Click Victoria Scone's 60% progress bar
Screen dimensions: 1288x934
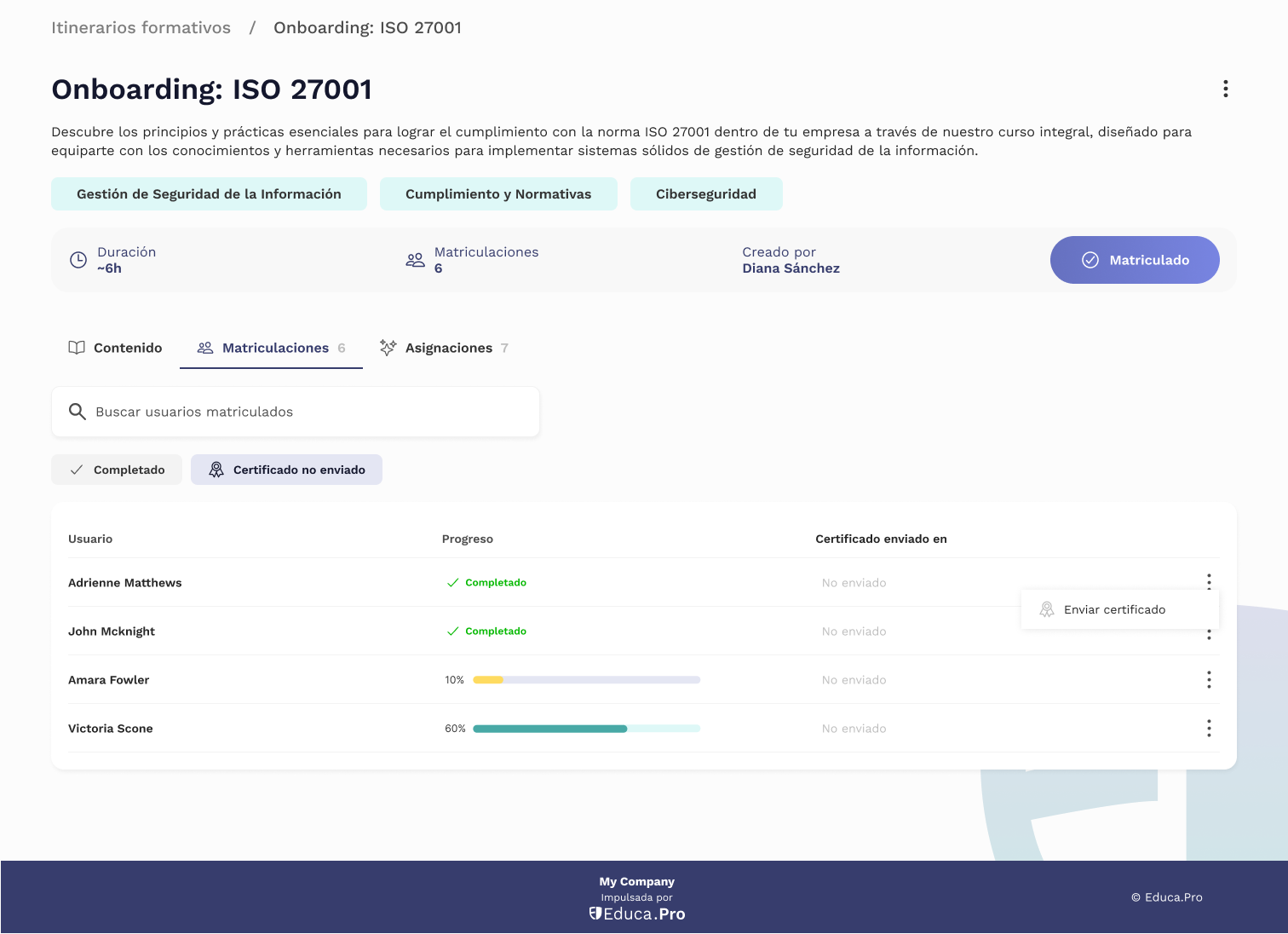coord(586,729)
